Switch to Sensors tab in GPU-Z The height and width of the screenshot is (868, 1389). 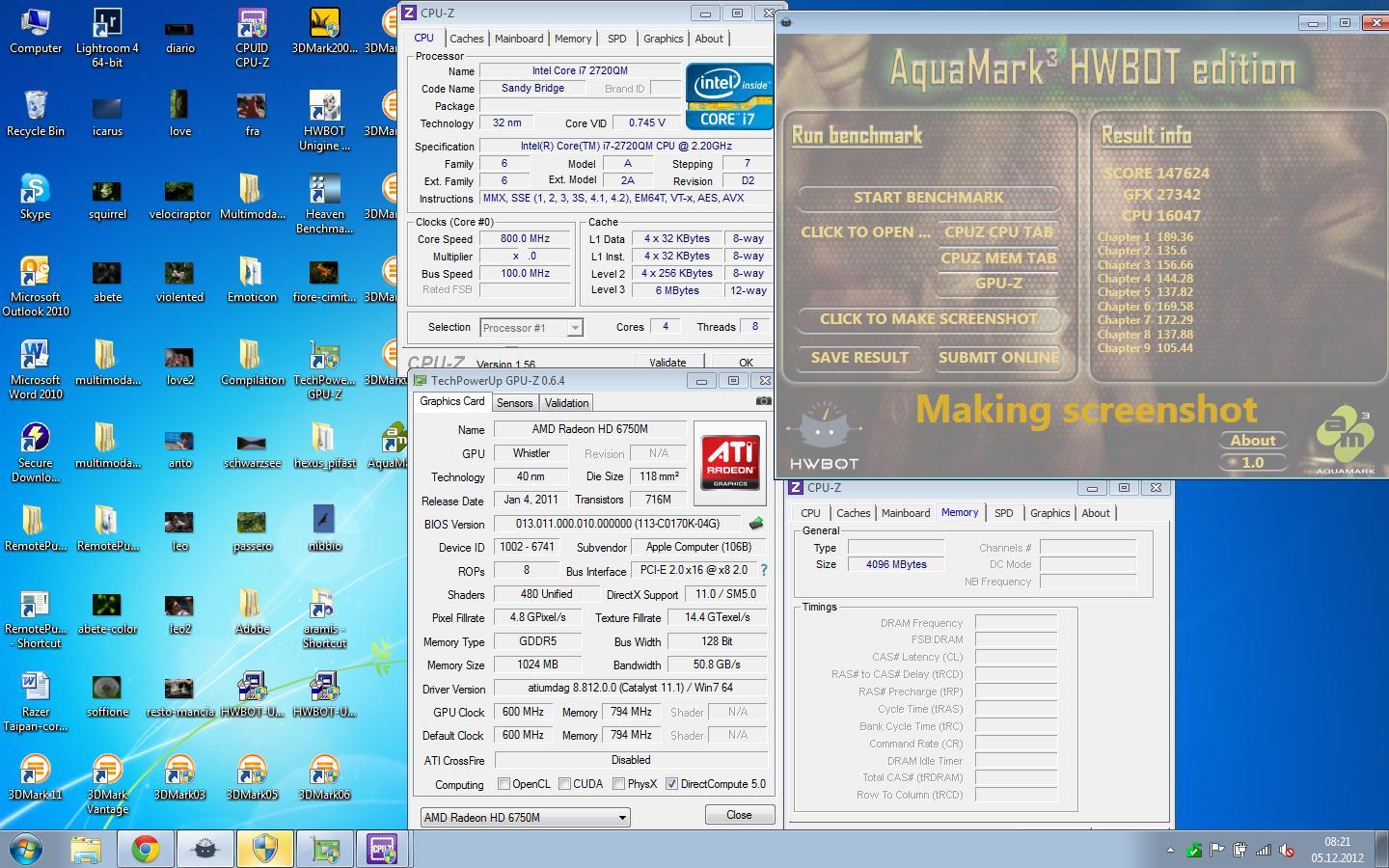tap(514, 403)
